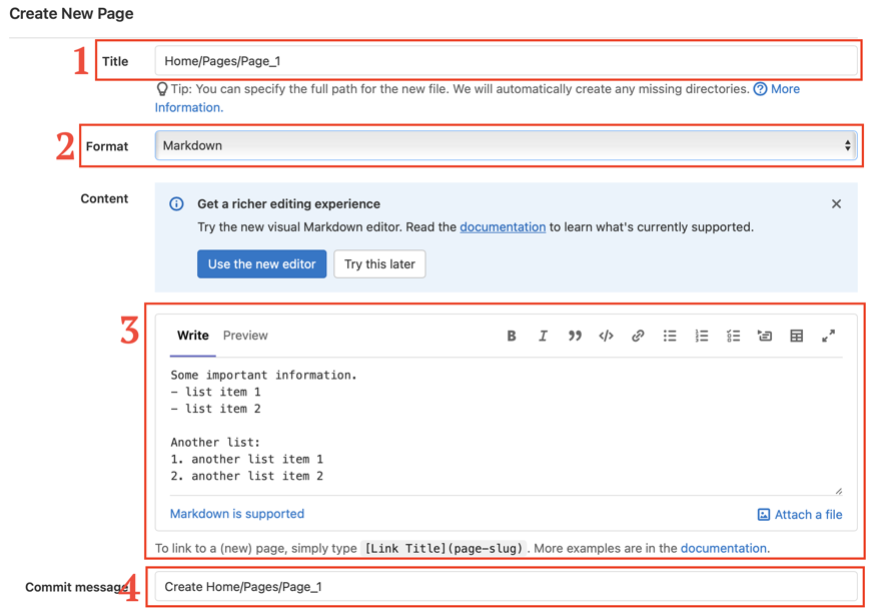This screenshot has height=614, width=874.
Task: Focus the Commit message field
Action: (x=506, y=587)
